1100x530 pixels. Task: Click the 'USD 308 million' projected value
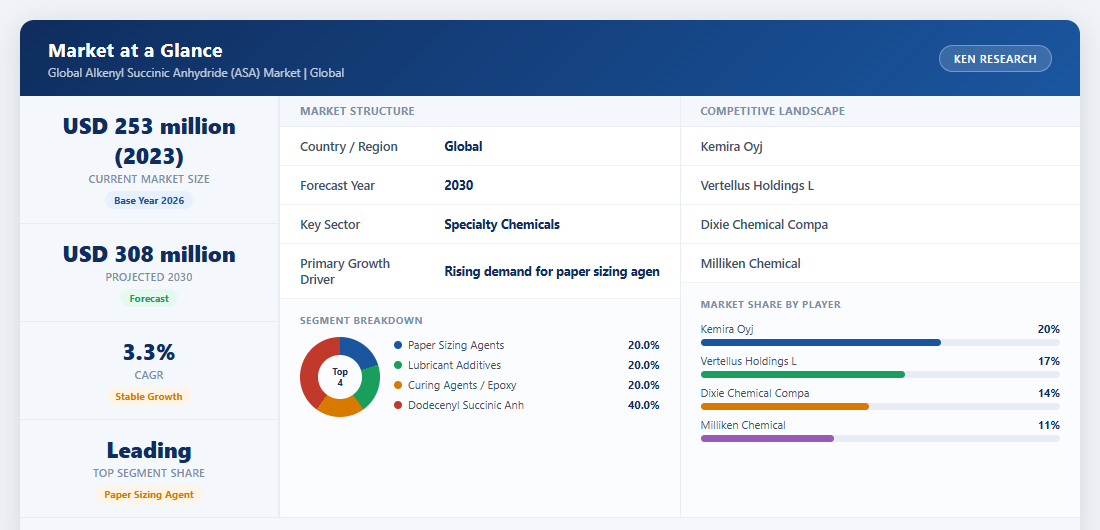[149, 254]
